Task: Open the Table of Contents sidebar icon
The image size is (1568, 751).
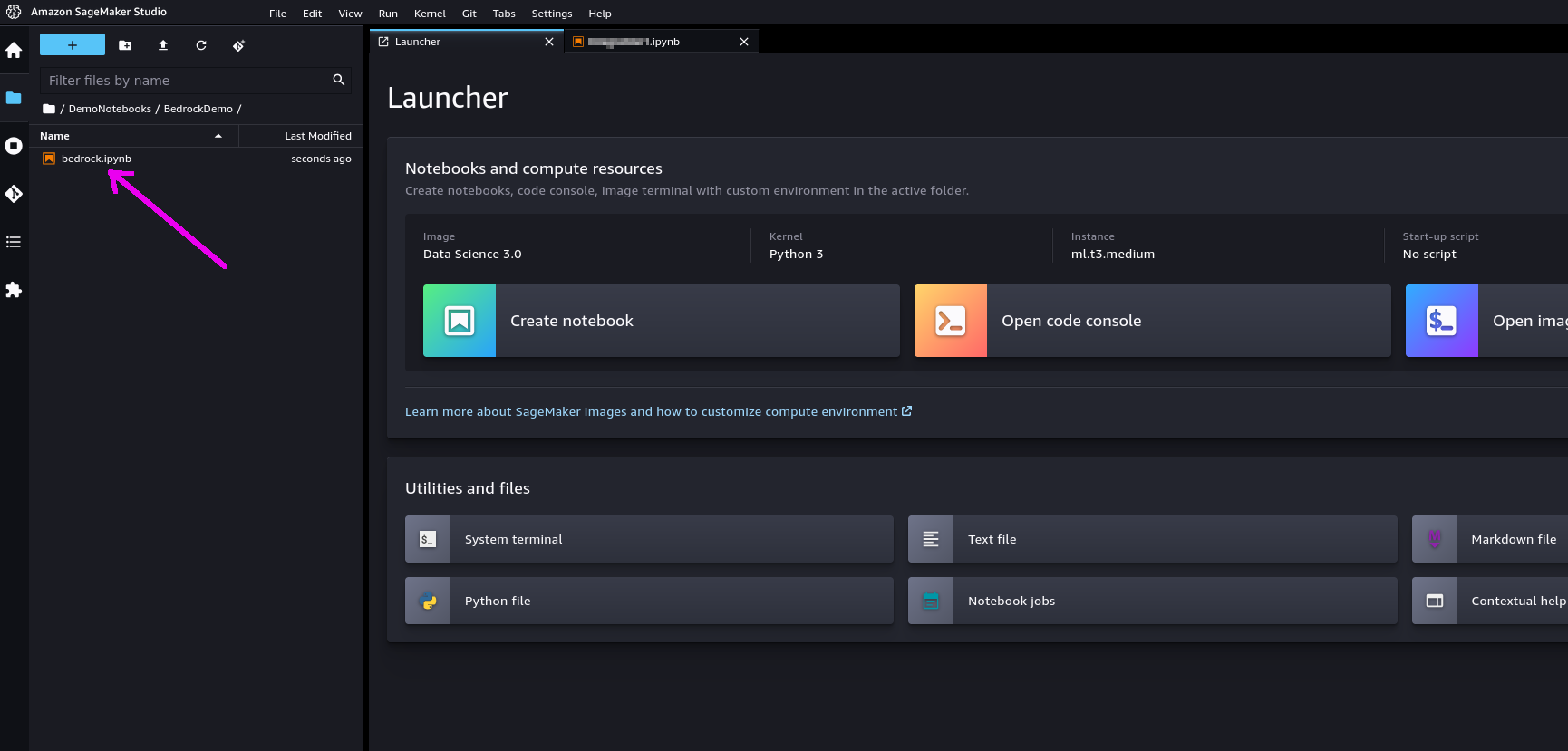Action: [x=14, y=242]
